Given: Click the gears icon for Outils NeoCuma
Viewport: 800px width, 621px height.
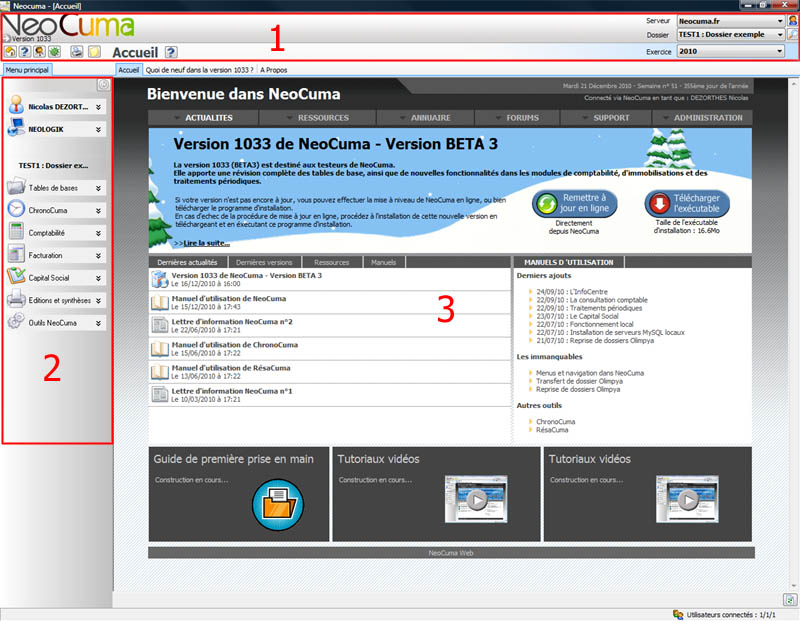Looking at the screenshot, I should pyautogui.click(x=16, y=321).
